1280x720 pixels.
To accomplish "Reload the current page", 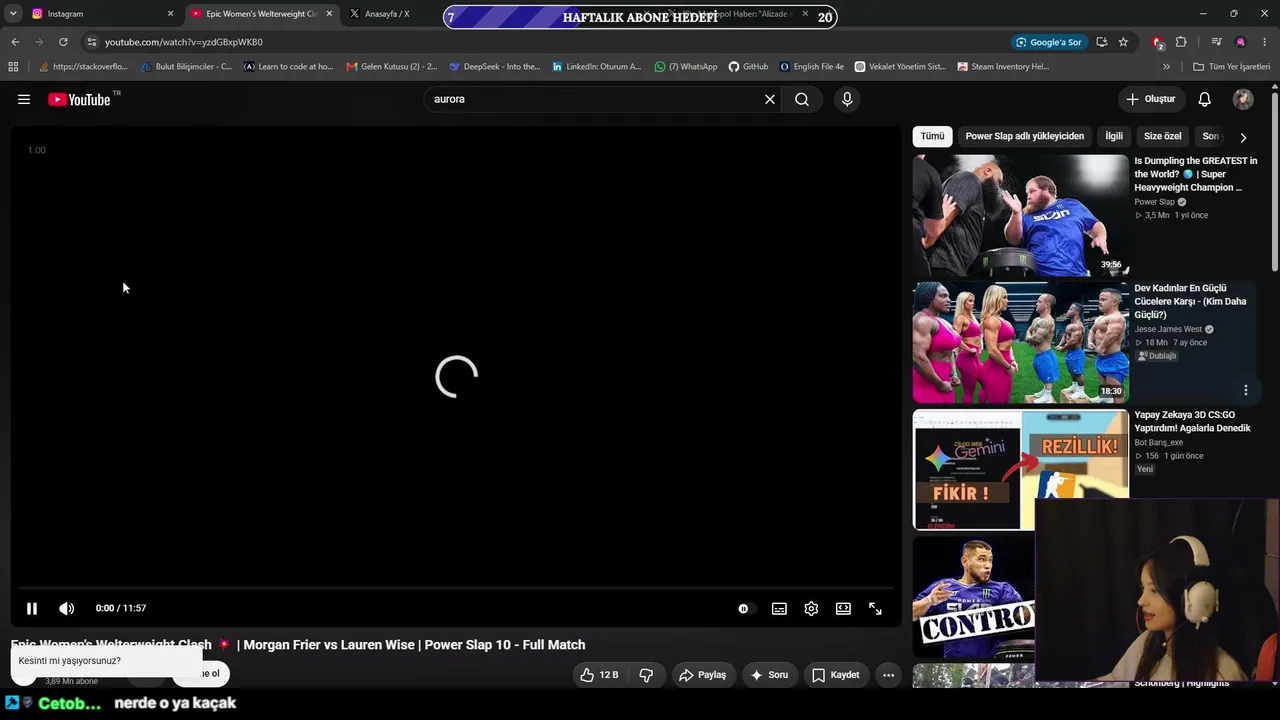I will [63, 42].
